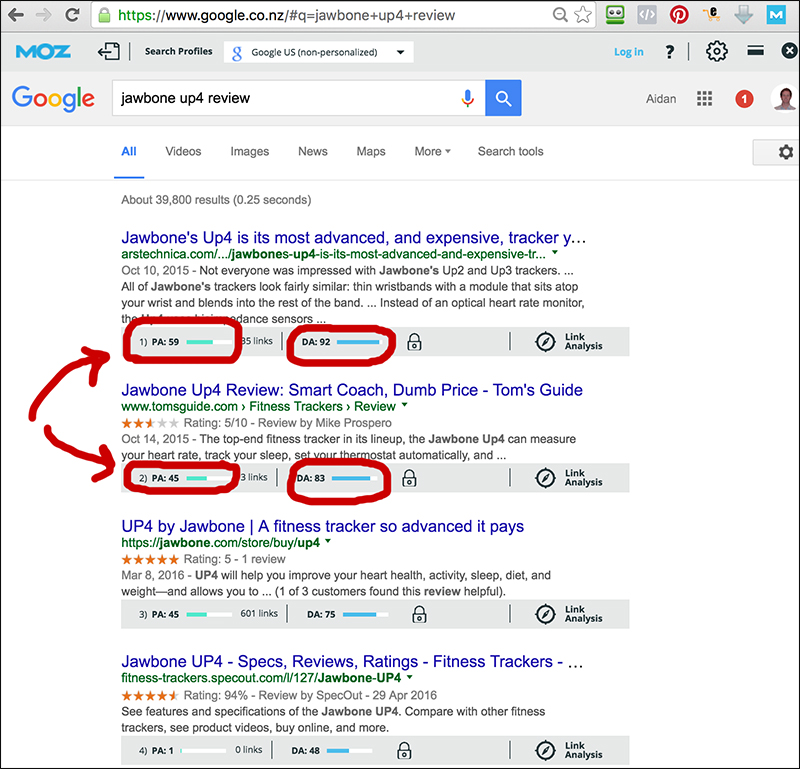Click the Search Profiles label
800x769 pixels.
tap(179, 51)
